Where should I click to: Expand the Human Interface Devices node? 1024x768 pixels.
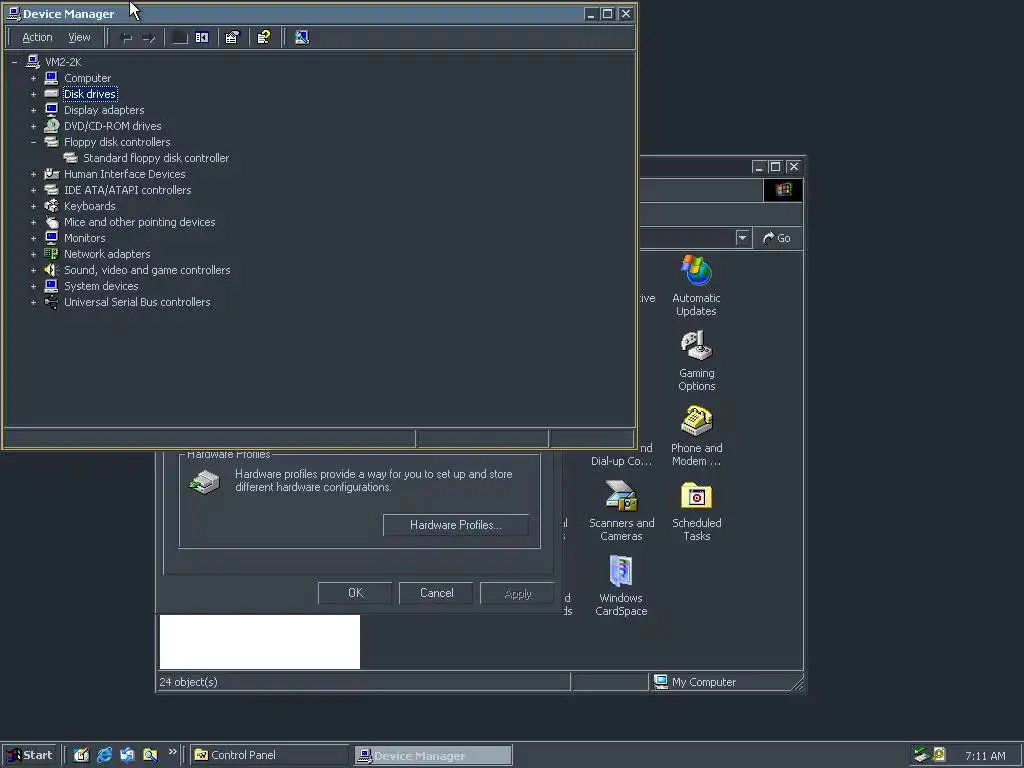tap(33, 174)
